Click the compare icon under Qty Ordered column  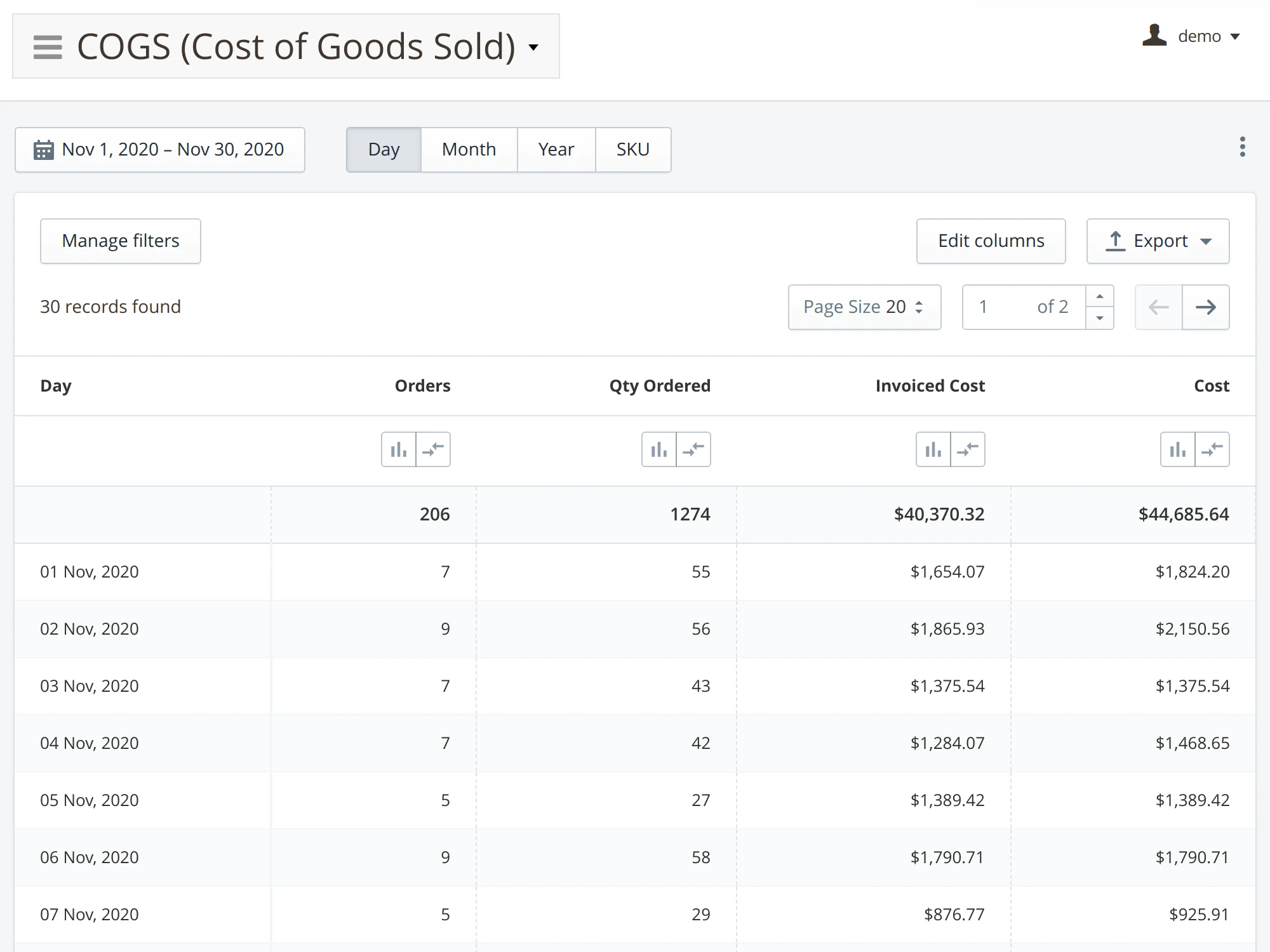click(694, 449)
